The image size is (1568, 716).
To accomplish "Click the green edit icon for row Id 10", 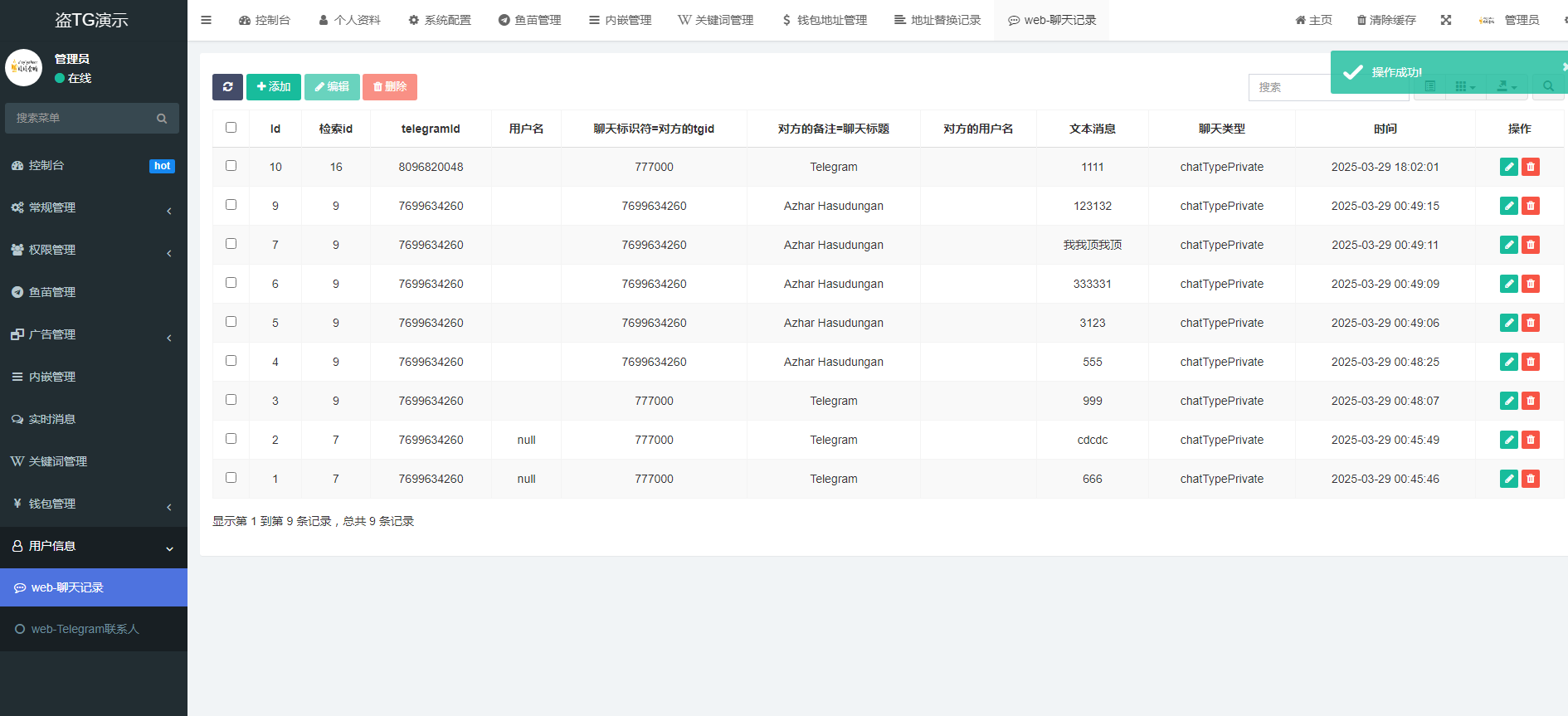I will point(1508,167).
